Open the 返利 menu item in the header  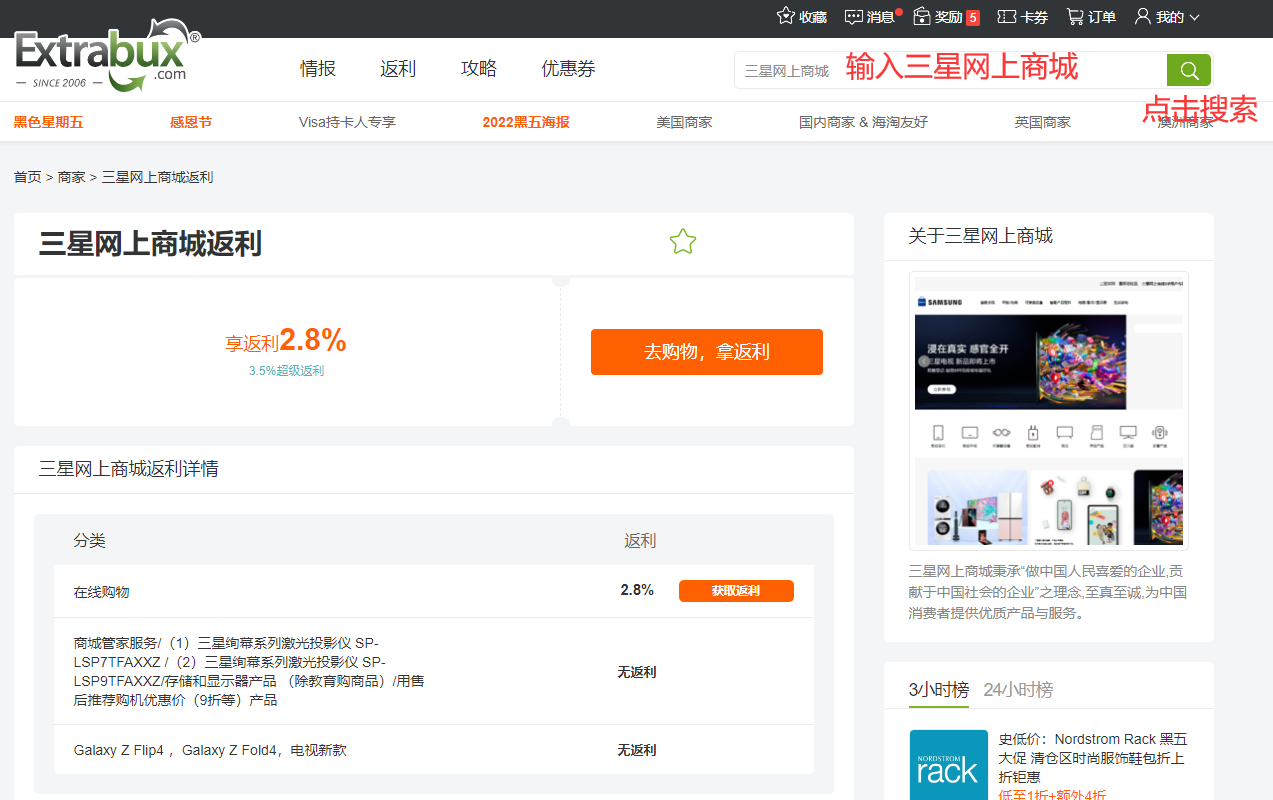pos(398,69)
